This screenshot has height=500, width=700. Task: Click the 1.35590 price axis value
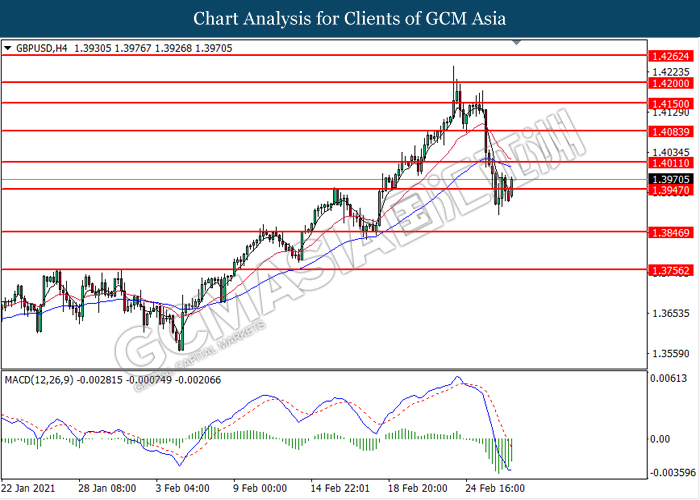click(671, 354)
